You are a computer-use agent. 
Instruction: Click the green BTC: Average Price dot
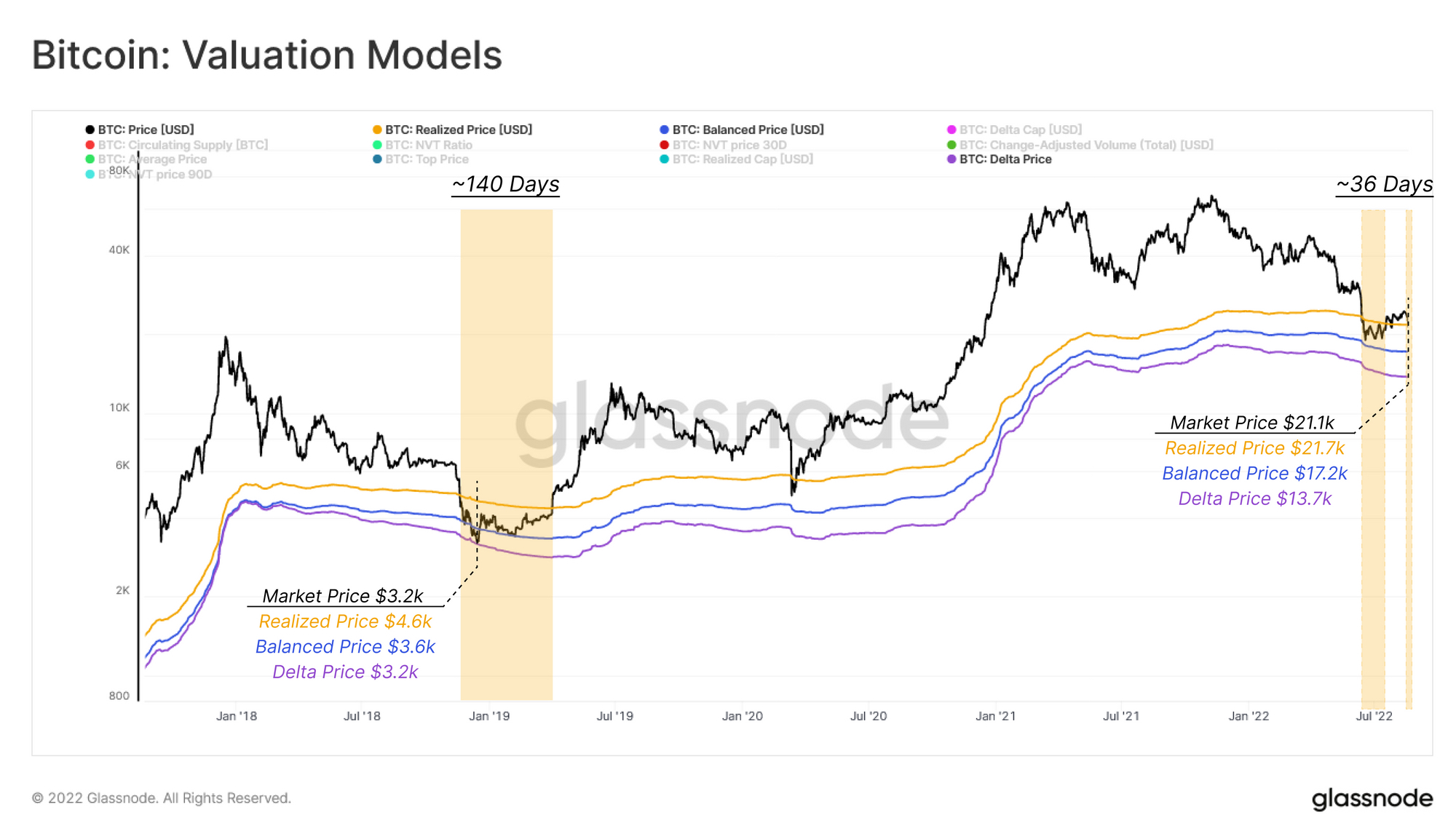pos(90,159)
